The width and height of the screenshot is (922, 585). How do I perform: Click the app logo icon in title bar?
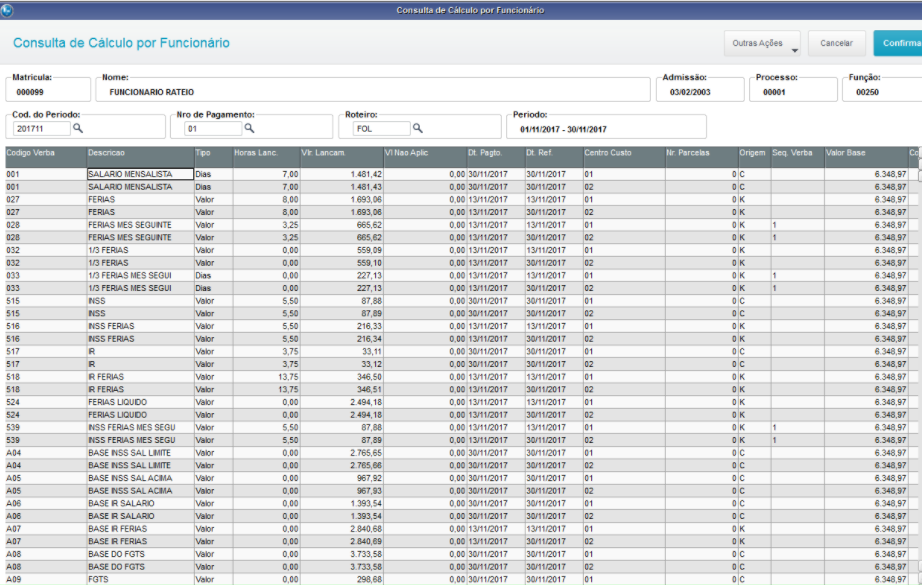(7, 10)
